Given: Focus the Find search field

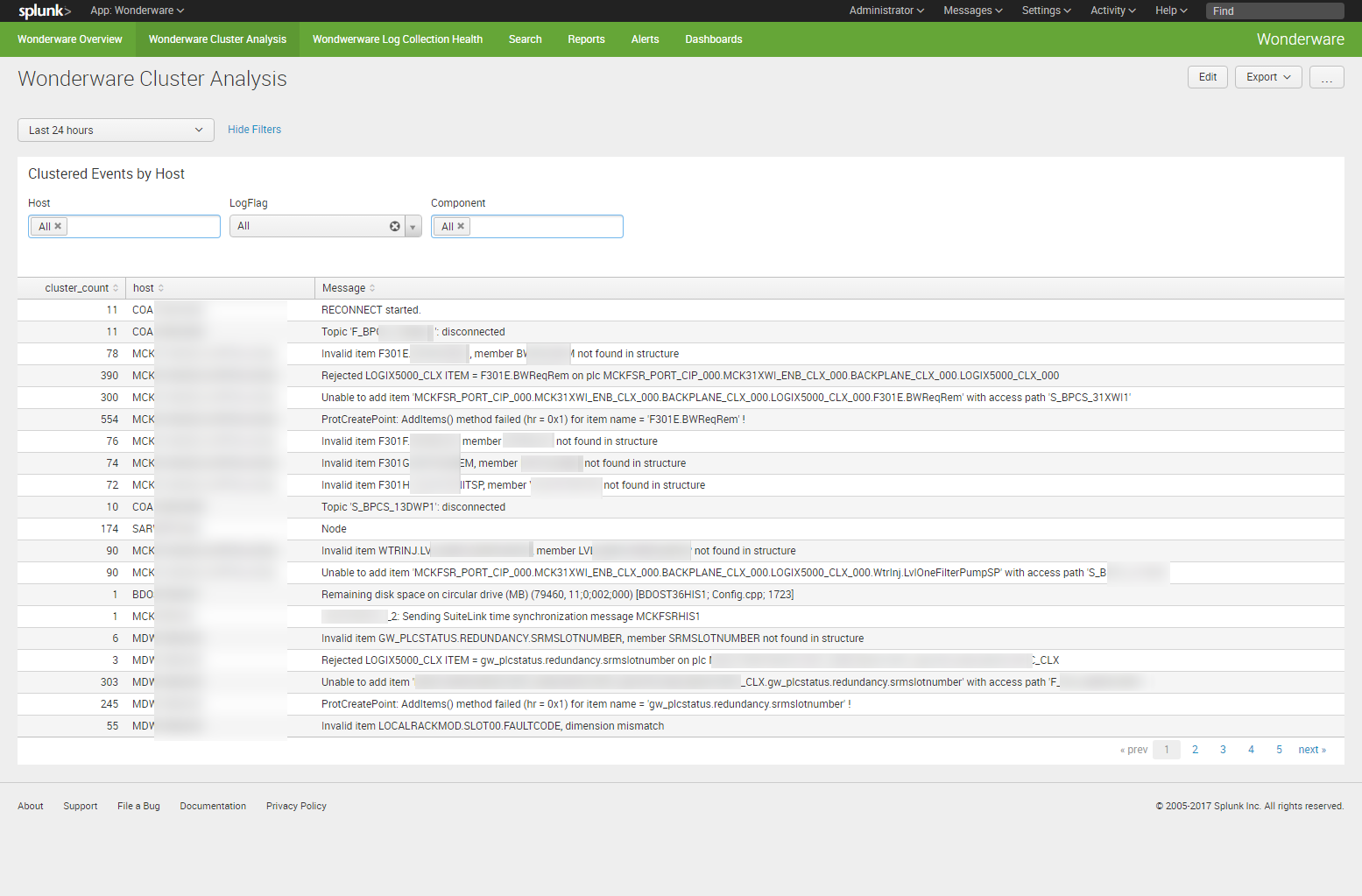Looking at the screenshot, I should pos(1274,11).
